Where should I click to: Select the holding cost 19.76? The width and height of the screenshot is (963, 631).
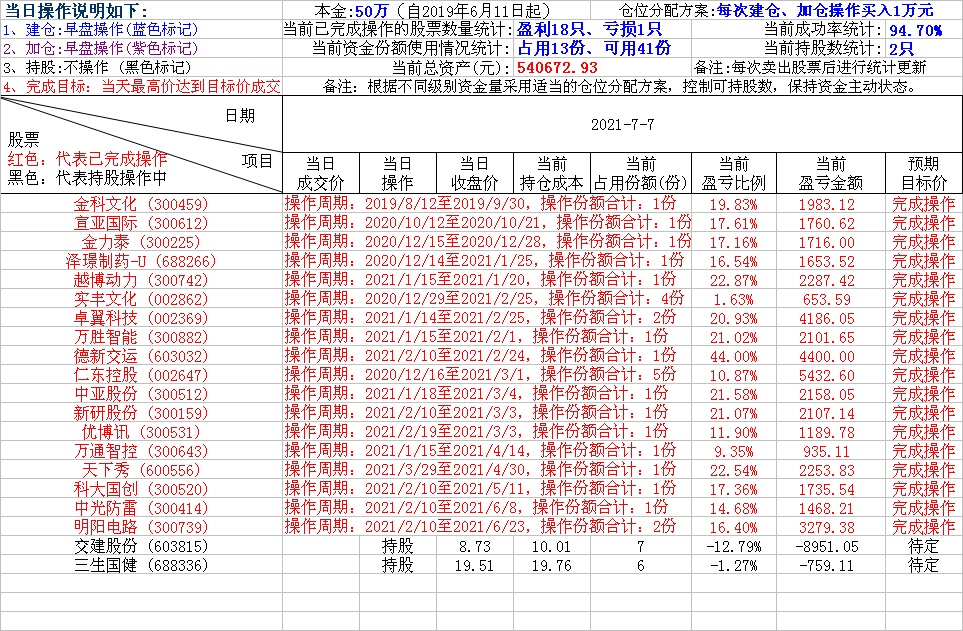click(552, 565)
